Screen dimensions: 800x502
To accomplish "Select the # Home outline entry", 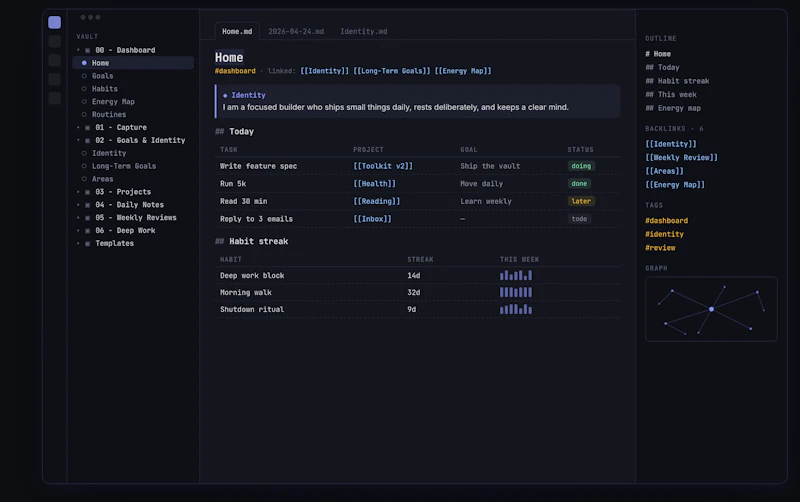I will point(658,54).
